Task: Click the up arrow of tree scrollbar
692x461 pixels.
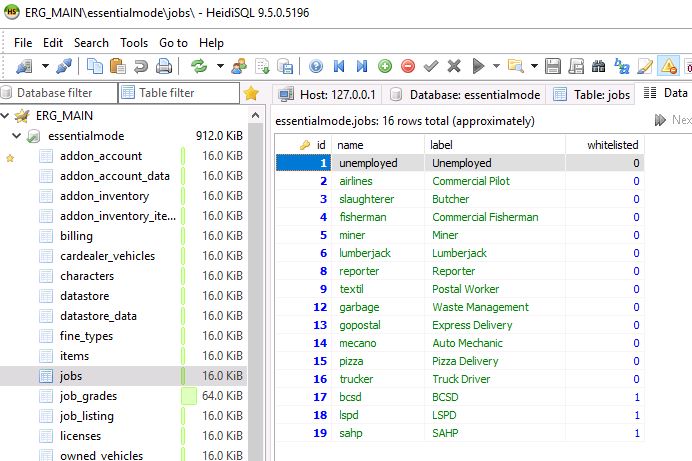Action: pyautogui.click(x=255, y=116)
